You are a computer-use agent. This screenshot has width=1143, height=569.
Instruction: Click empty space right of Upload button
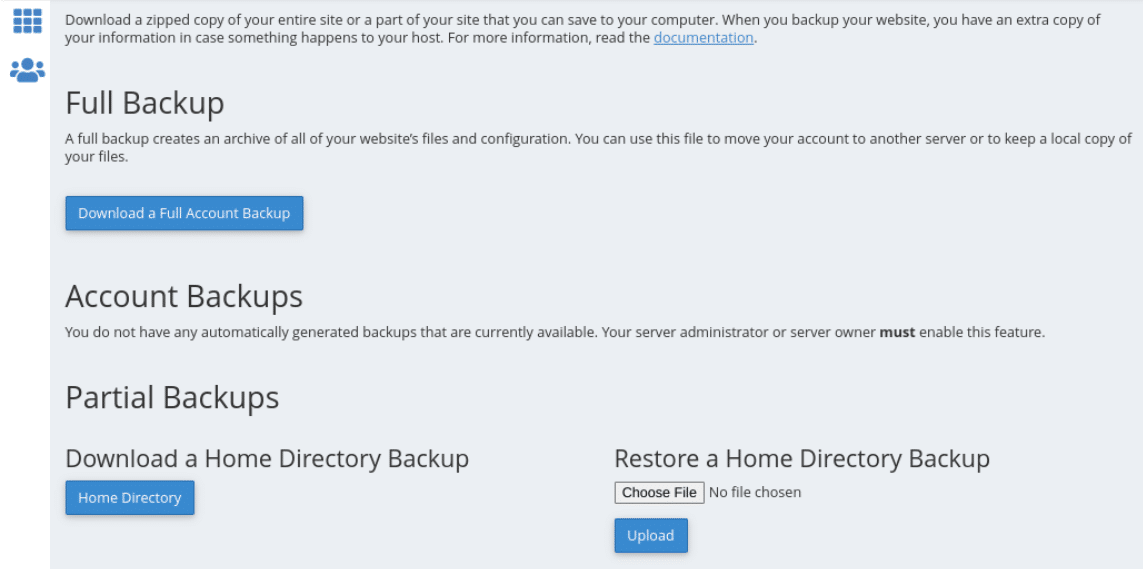tap(850, 536)
